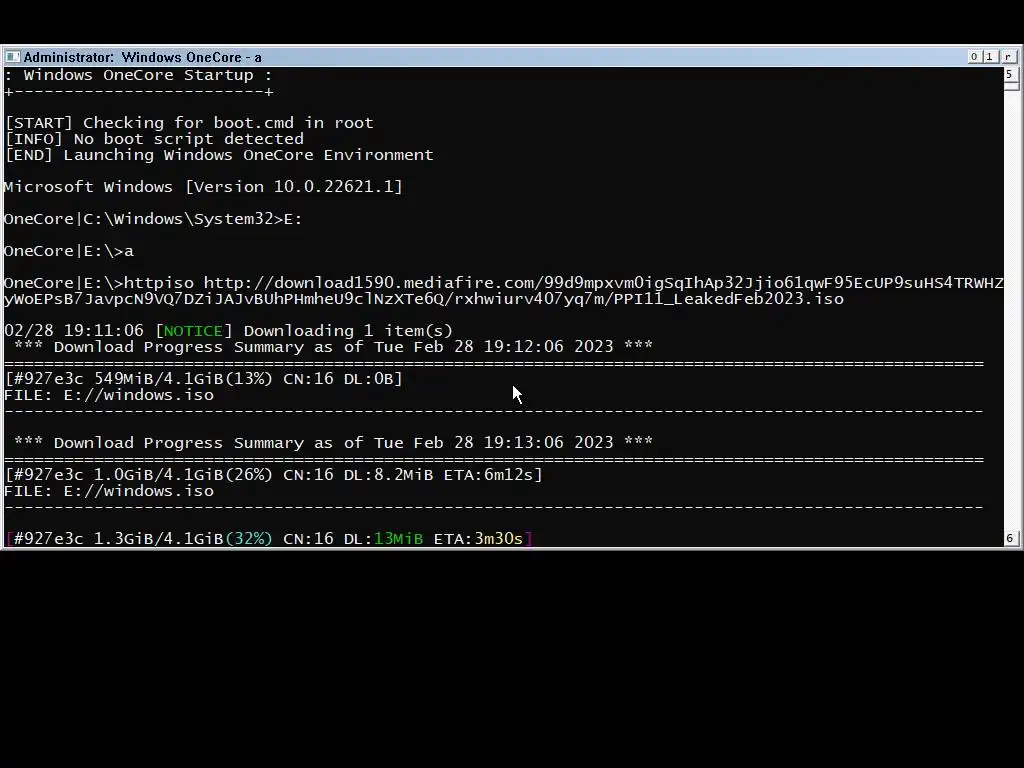Click the scroll-up arrow labeled '5'
The image size is (1024, 768).
point(1010,74)
